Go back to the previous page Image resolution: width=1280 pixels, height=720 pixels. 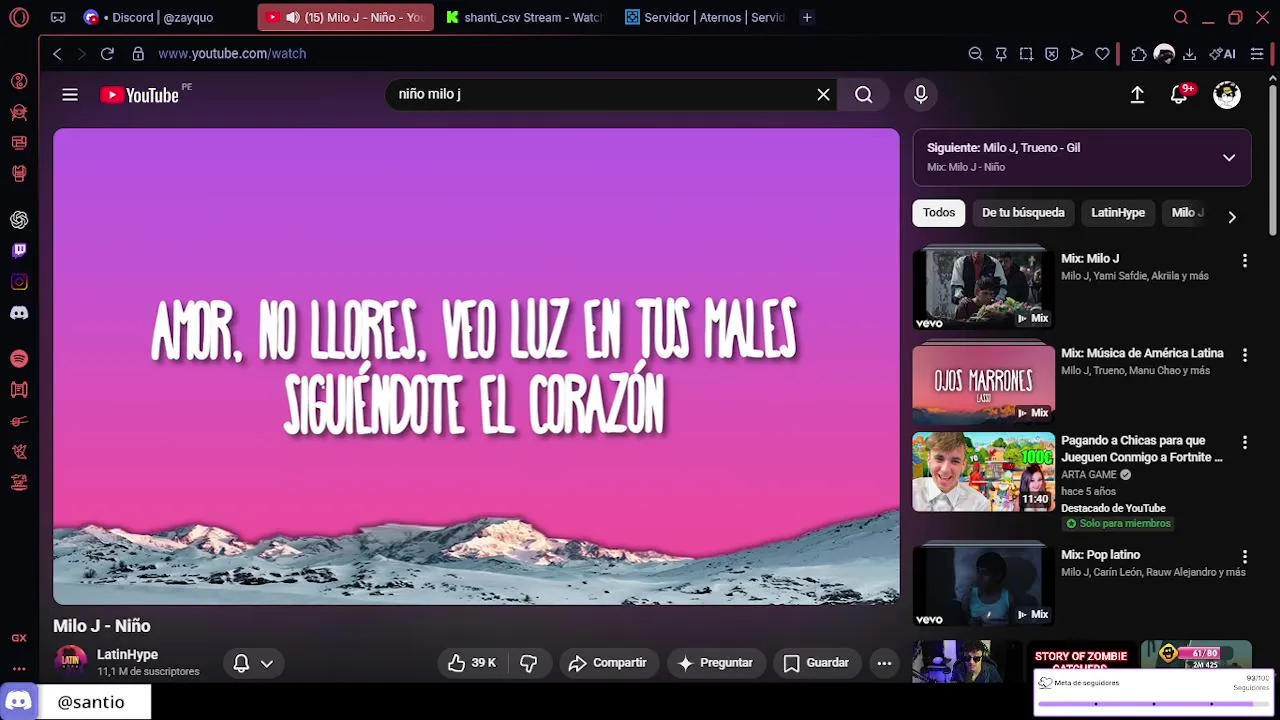(x=57, y=54)
